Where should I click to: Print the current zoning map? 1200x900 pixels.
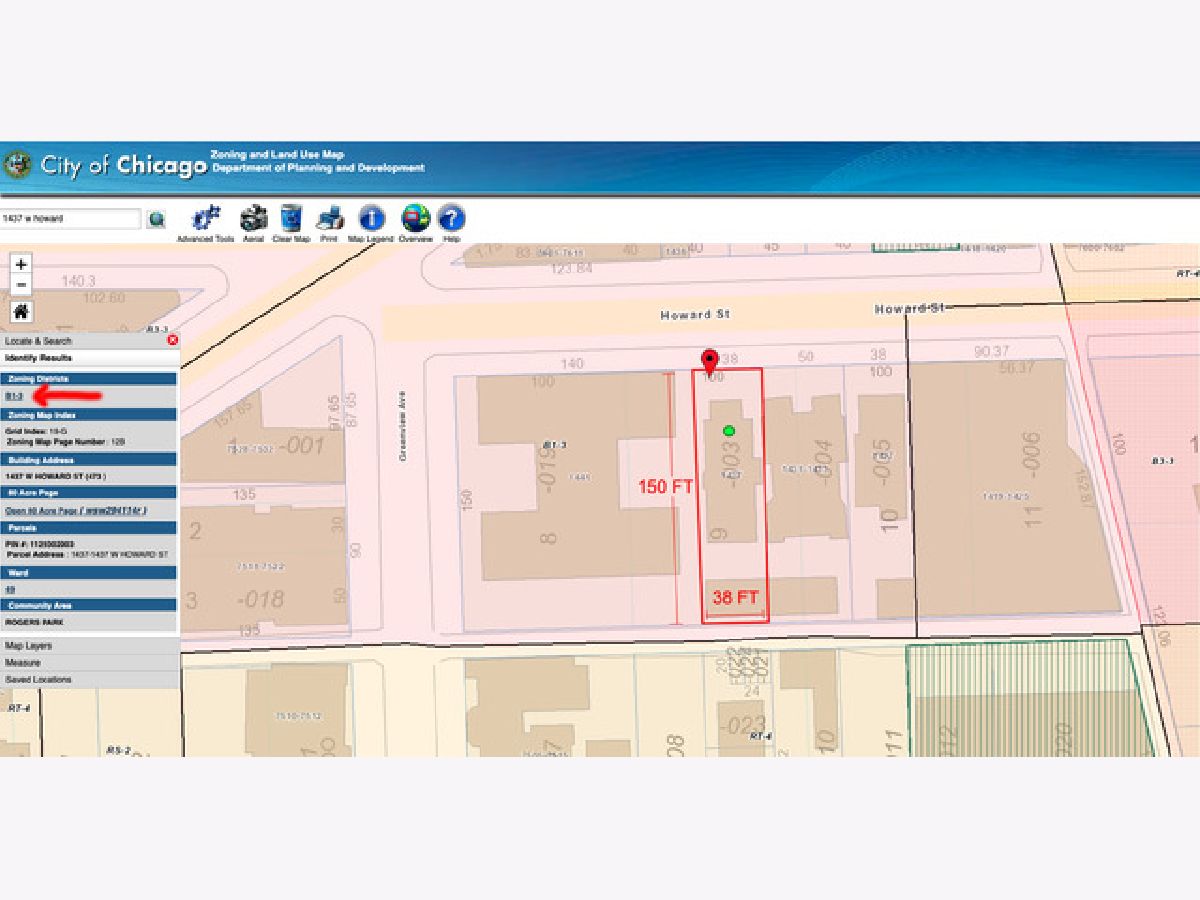pos(329,219)
